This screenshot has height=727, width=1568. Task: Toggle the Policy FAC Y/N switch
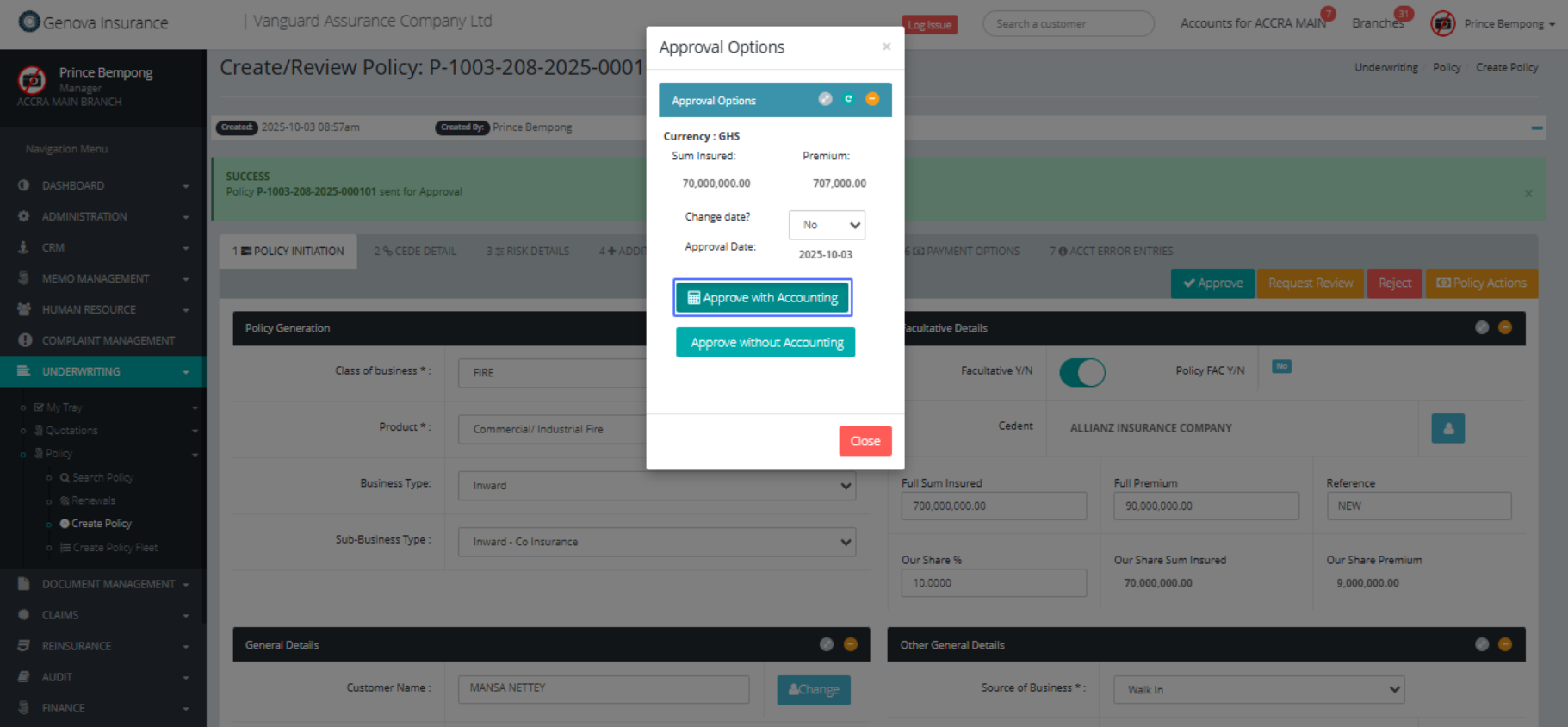tap(1281, 367)
